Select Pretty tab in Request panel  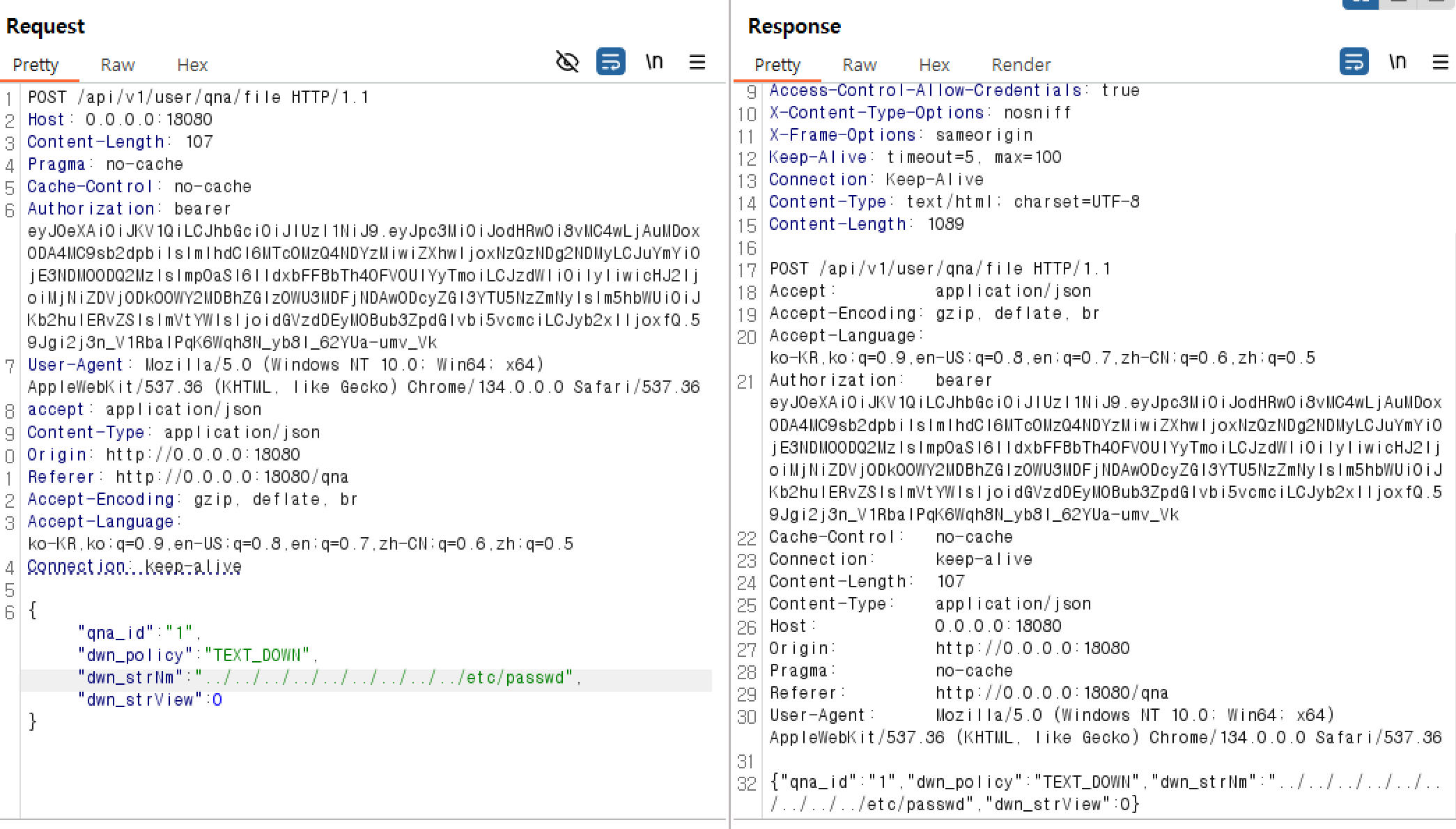[x=36, y=65]
